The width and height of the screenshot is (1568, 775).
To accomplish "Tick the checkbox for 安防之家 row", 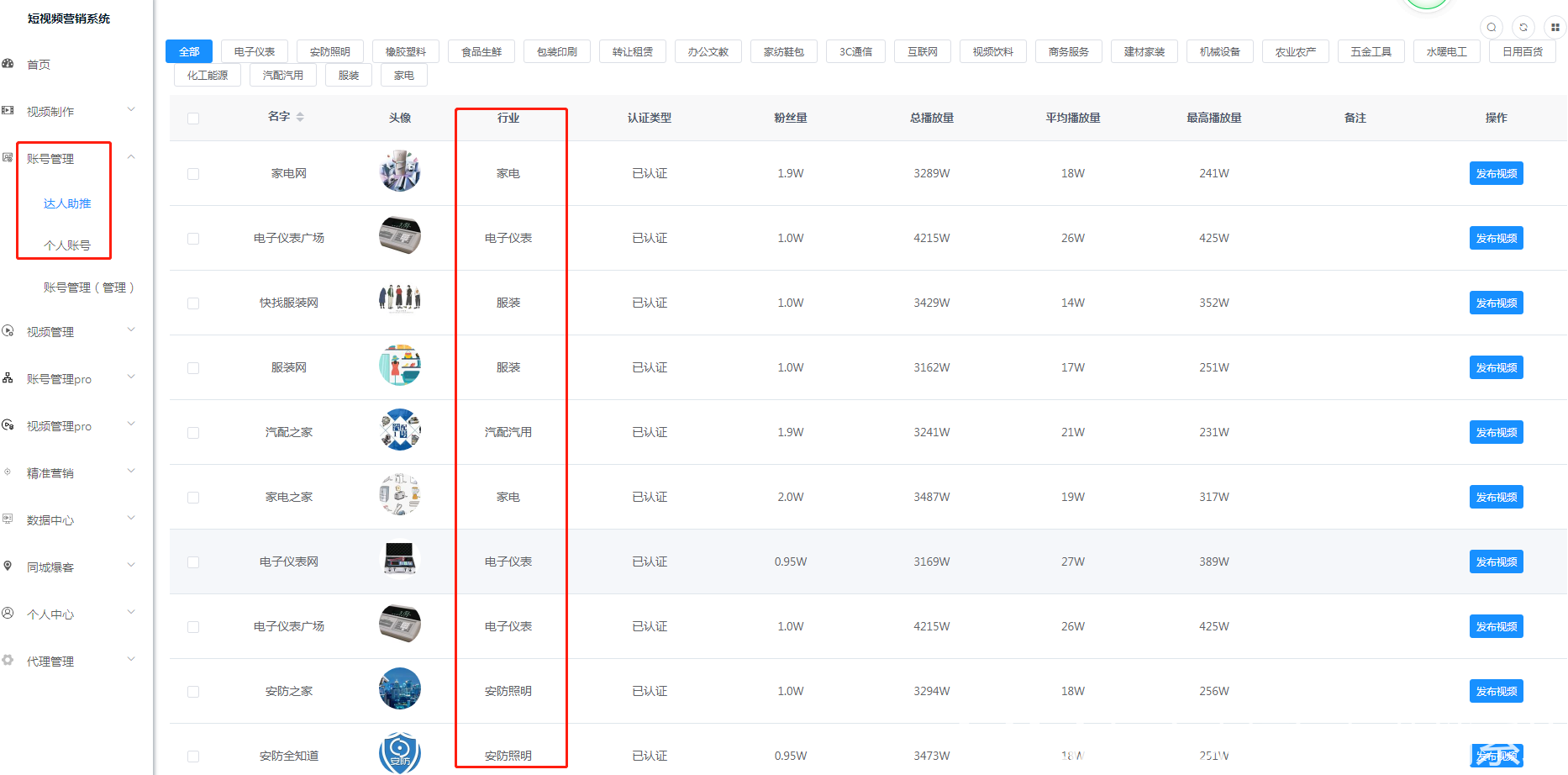I will [192, 691].
